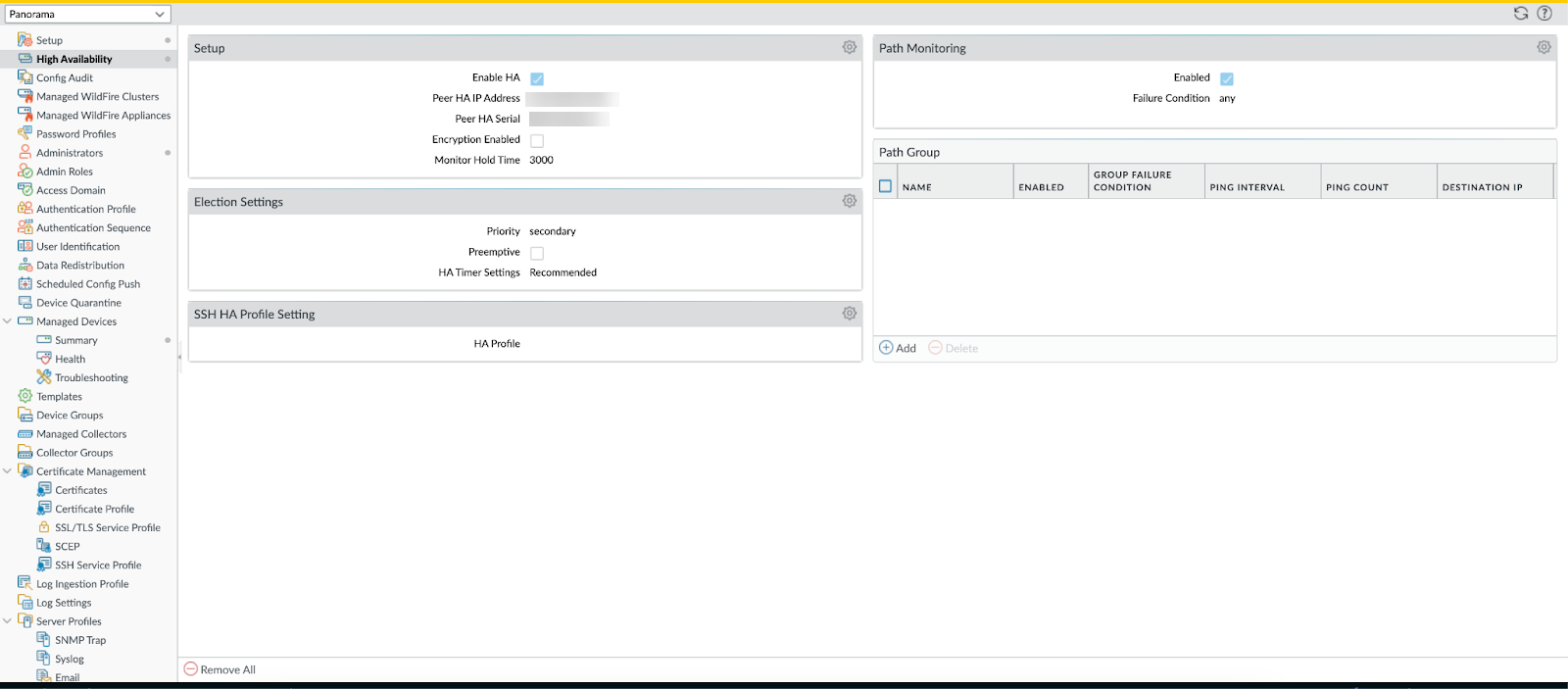Add a new Path Group
Screen dimensions: 1568x689
click(x=898, y=348)
